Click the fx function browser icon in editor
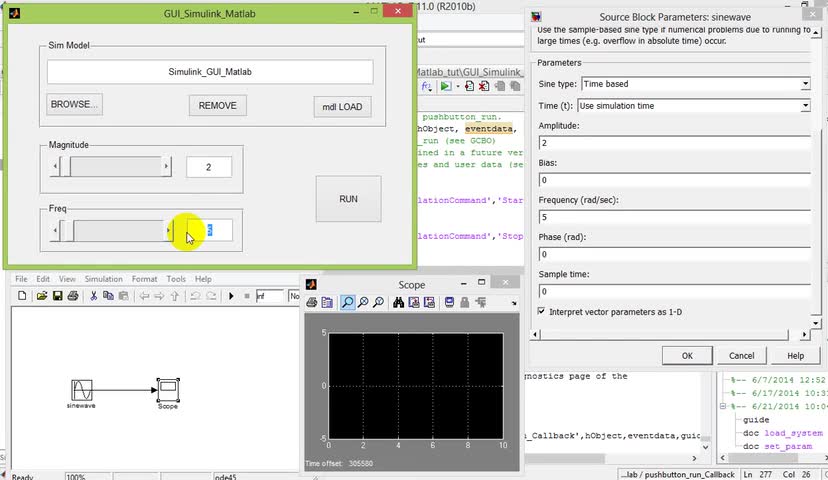Screen dimensions: 828x480 [x=426, y=86]
